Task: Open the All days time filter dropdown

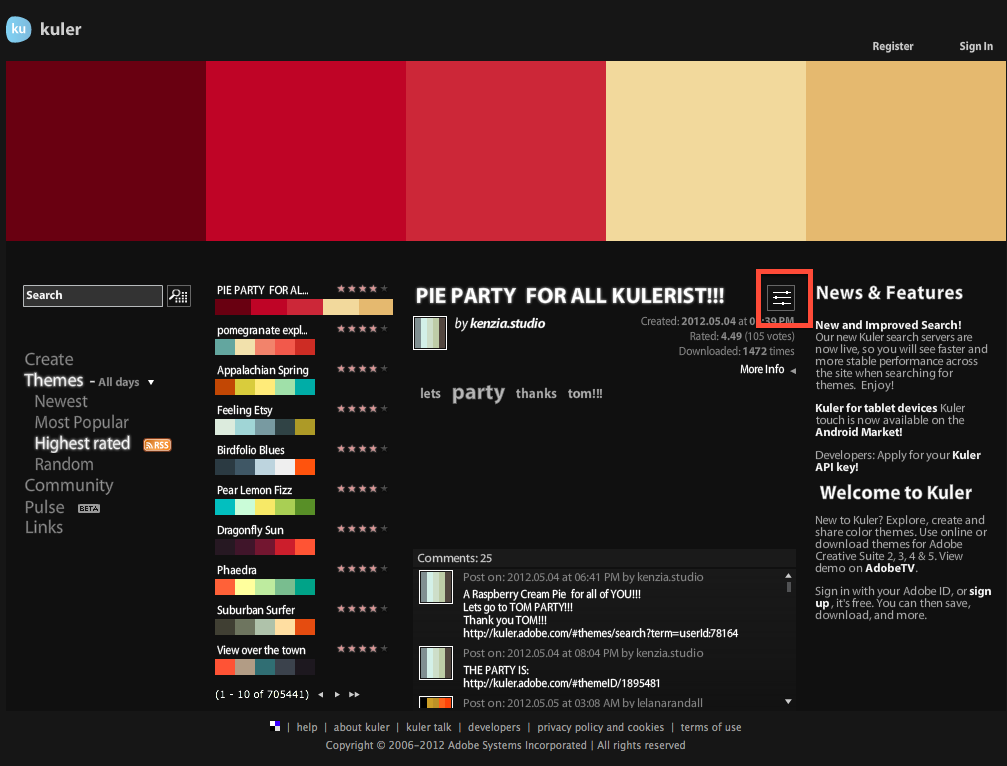Action: click(126, 382)
